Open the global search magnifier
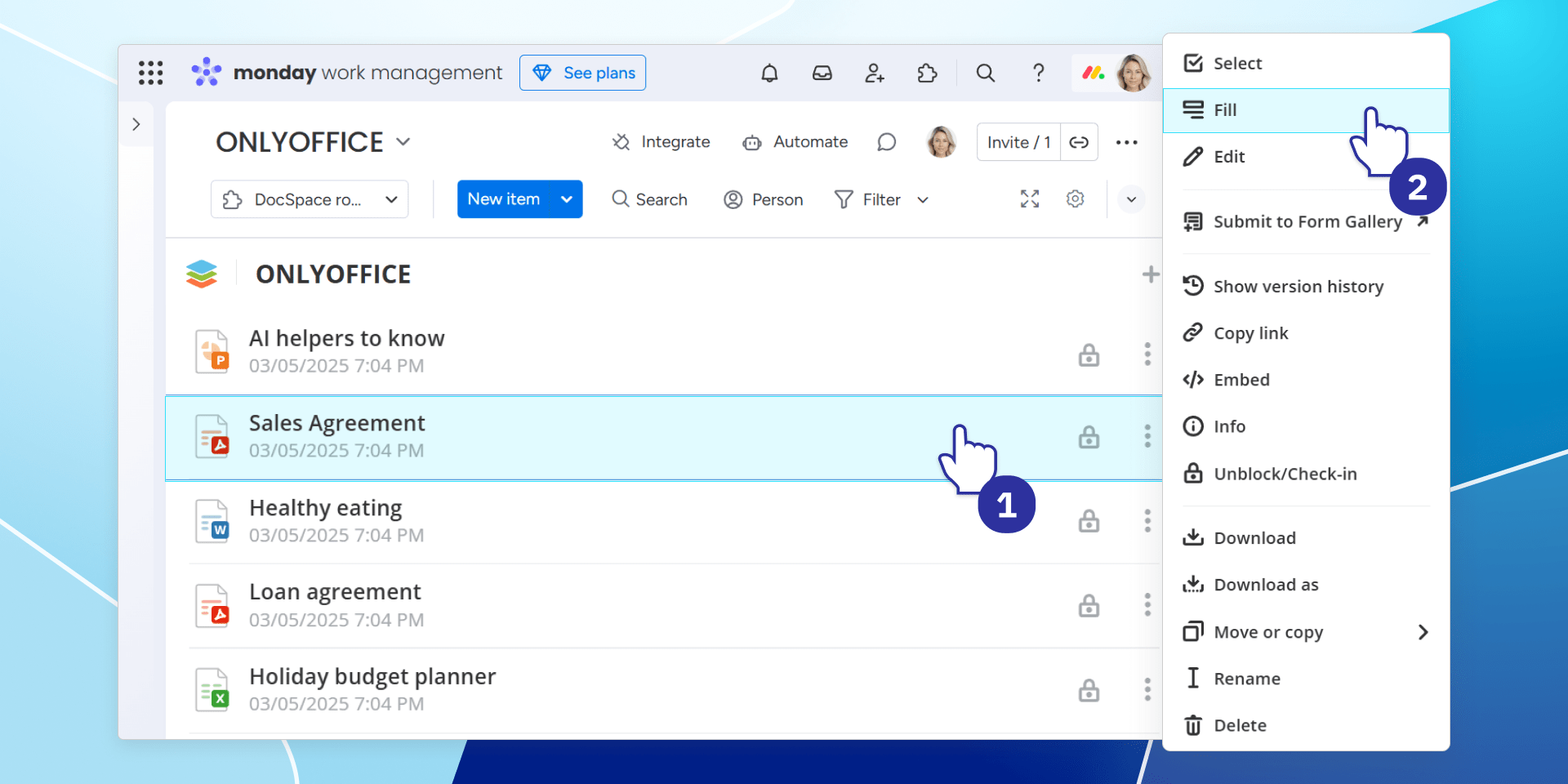This screenshot has height=784, width=1568. (986, 73)
